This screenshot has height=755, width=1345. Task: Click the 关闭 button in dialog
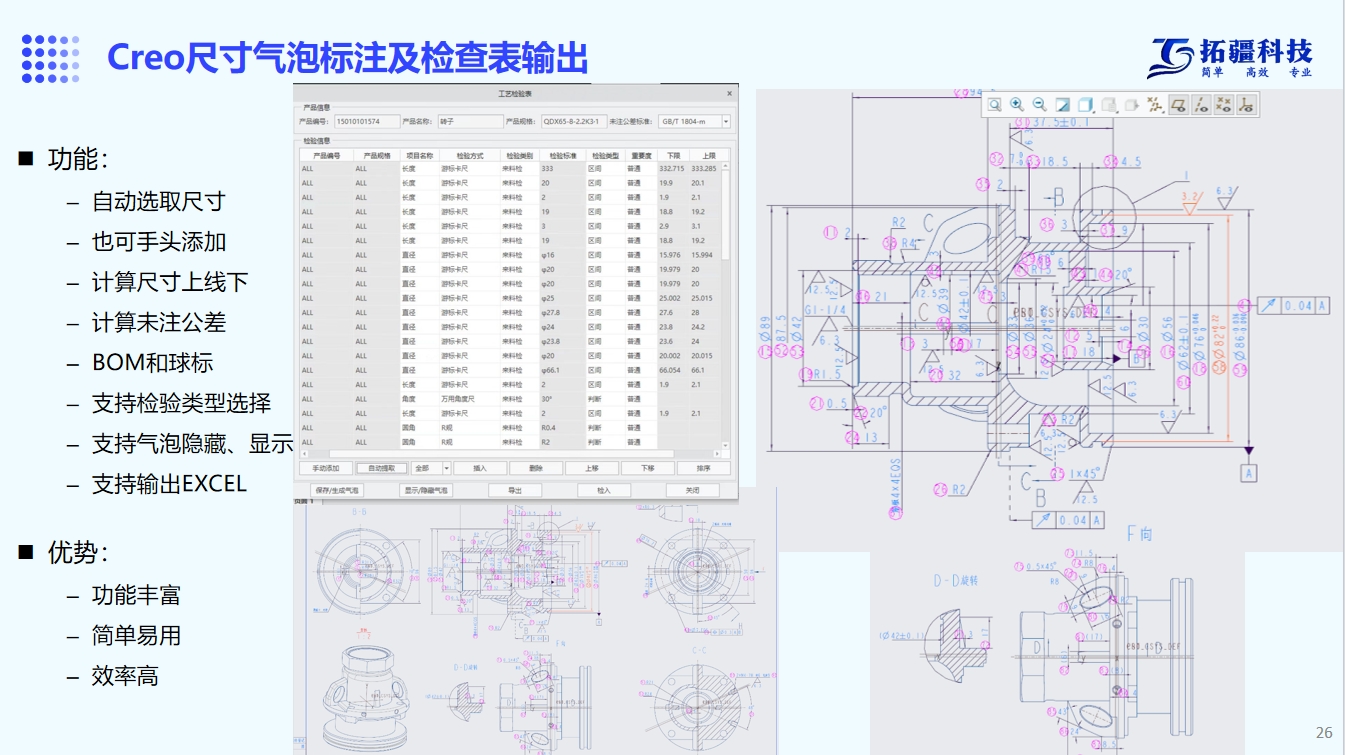693,490
